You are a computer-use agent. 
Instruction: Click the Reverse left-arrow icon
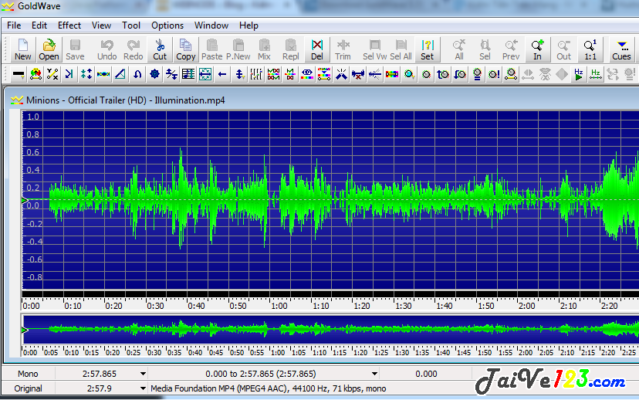222,74
